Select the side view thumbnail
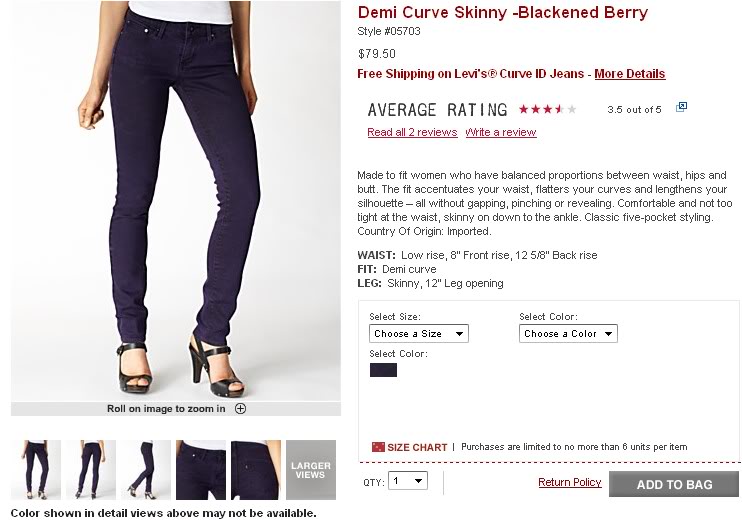742x524 pixels. click(146, 469)
